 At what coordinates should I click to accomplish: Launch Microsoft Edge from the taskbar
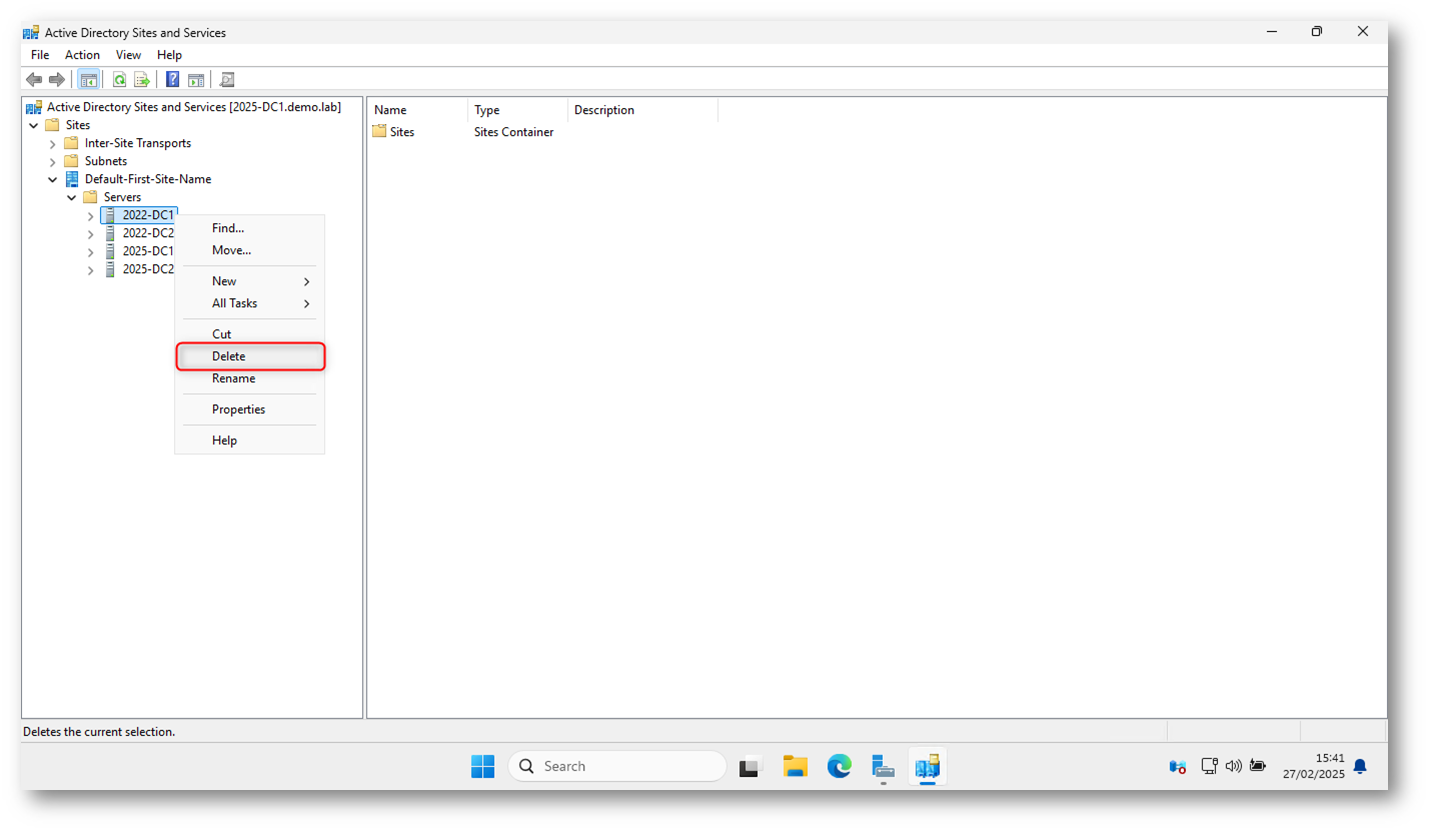point(839,767)
